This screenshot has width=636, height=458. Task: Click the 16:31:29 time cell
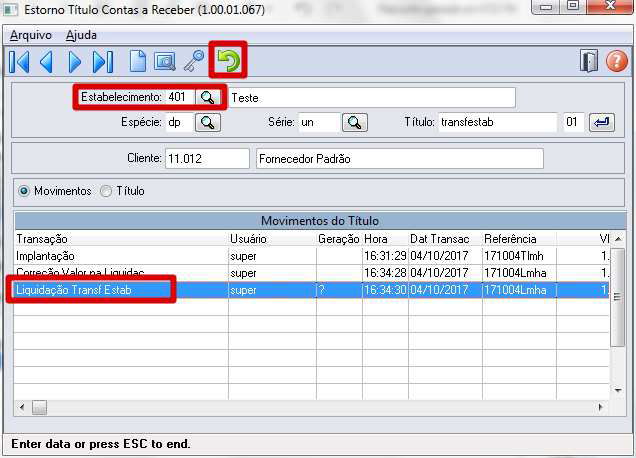click(x=385, y=256)
